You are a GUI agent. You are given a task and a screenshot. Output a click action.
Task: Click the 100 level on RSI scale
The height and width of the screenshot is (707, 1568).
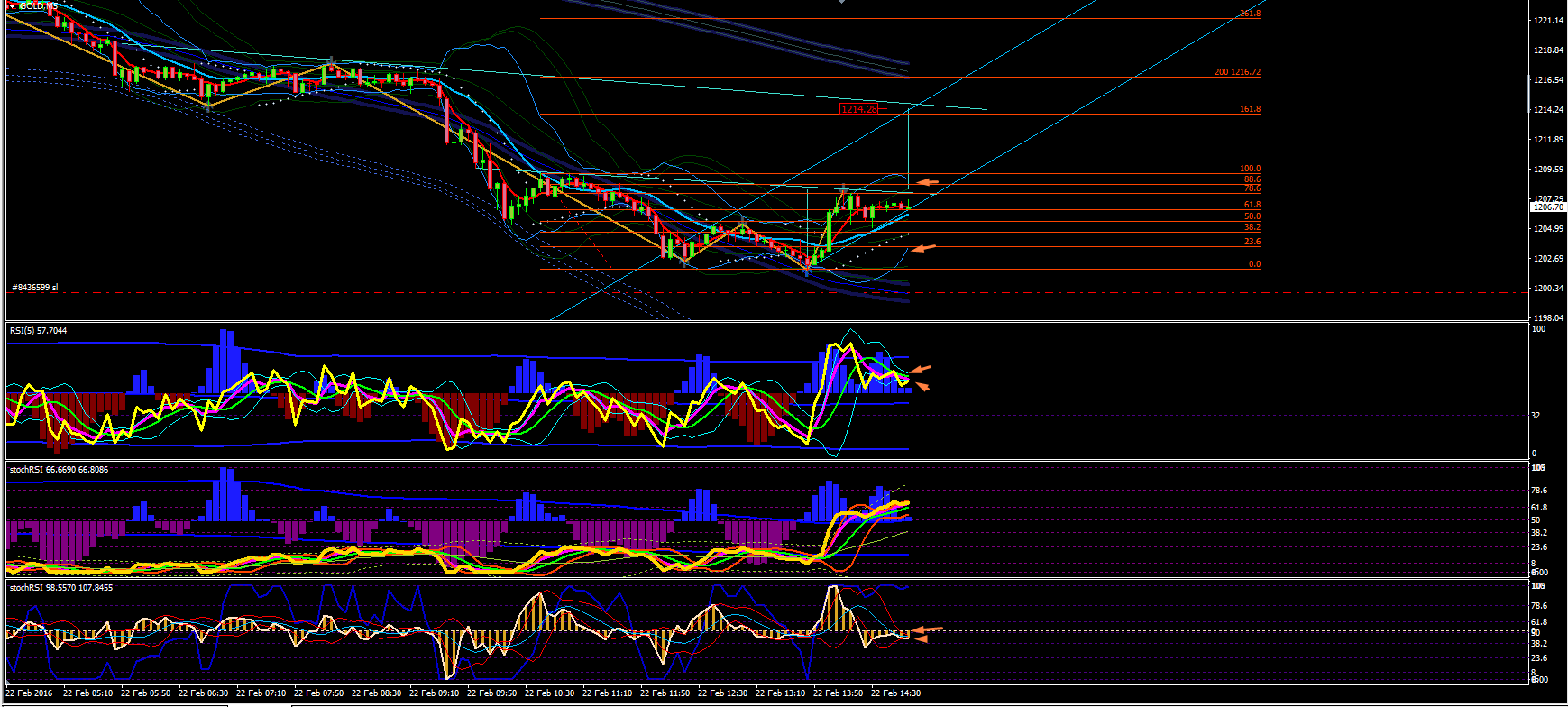[x=1539, y=329]
